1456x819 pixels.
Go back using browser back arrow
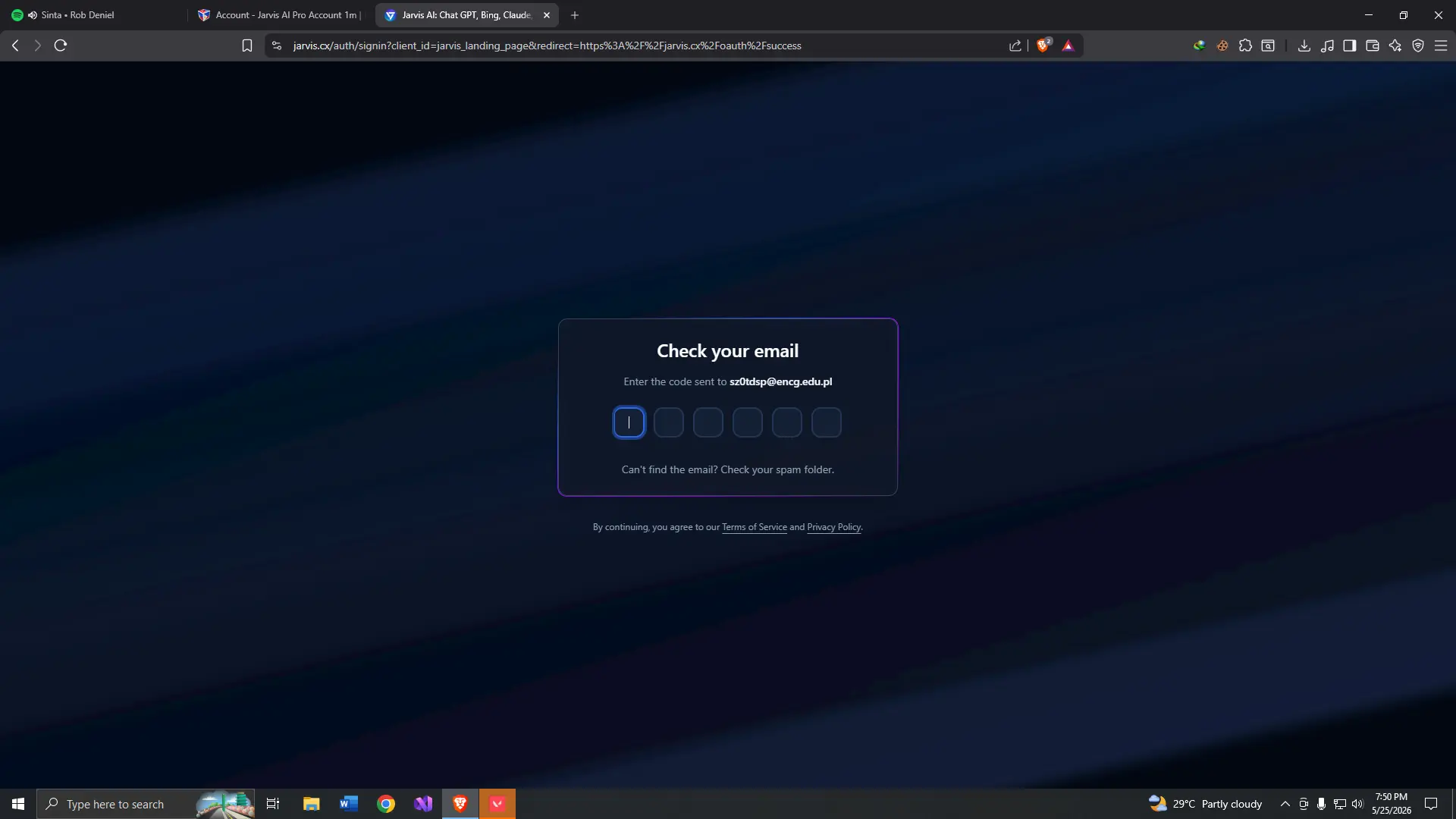click(15, 45)
